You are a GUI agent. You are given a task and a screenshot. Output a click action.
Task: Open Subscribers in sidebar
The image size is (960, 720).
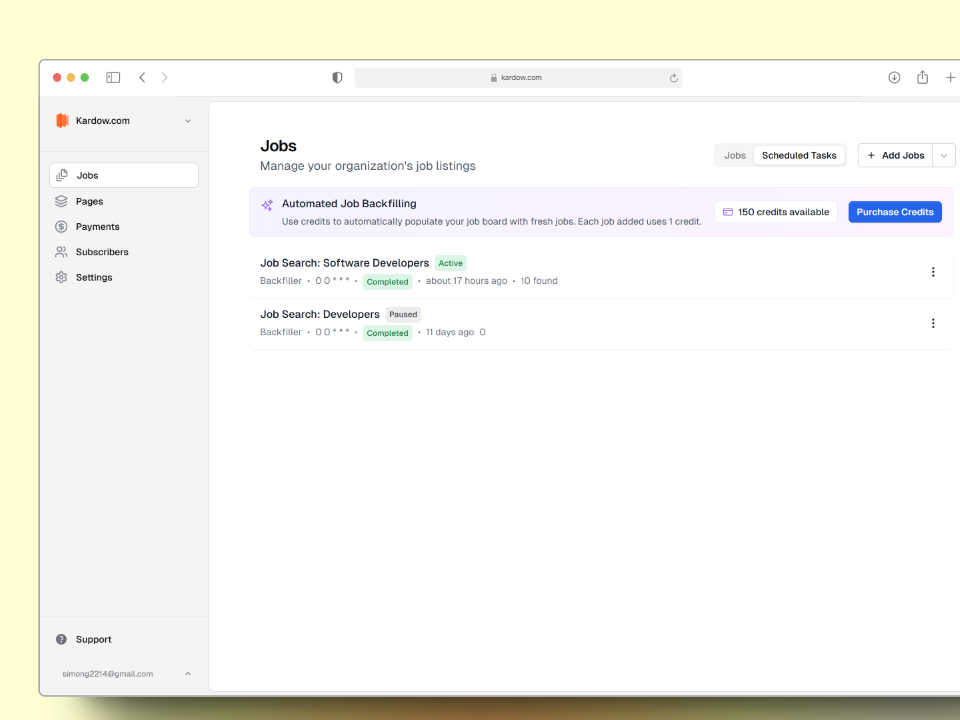(x=101, y=252)
